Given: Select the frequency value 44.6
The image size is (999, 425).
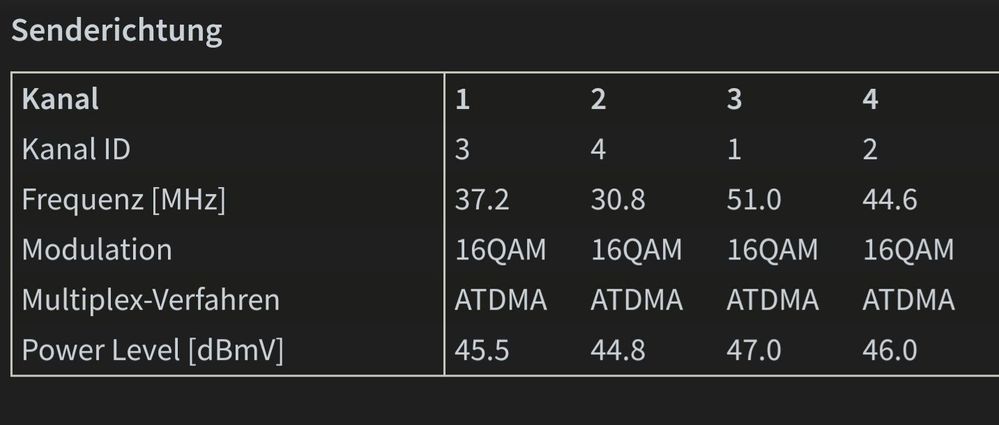Looking at the screenshot, I should coord(890,200).
